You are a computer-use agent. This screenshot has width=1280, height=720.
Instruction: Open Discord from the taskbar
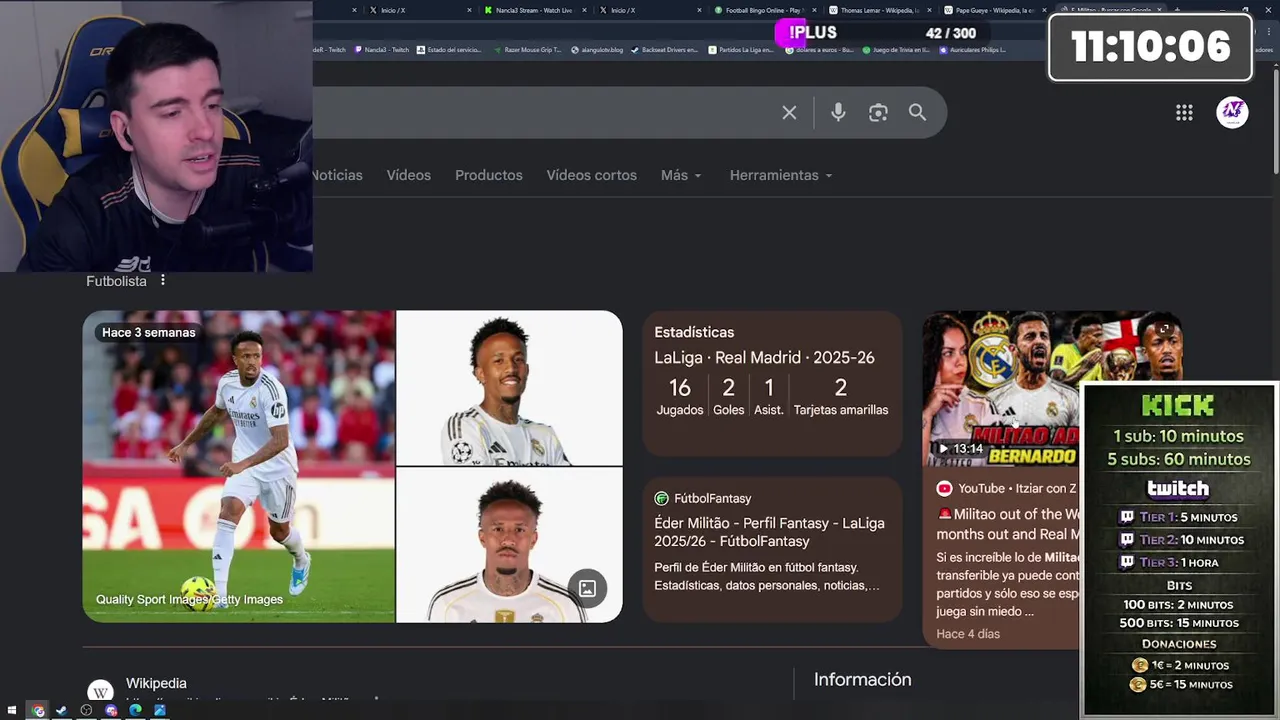point(111,710)
